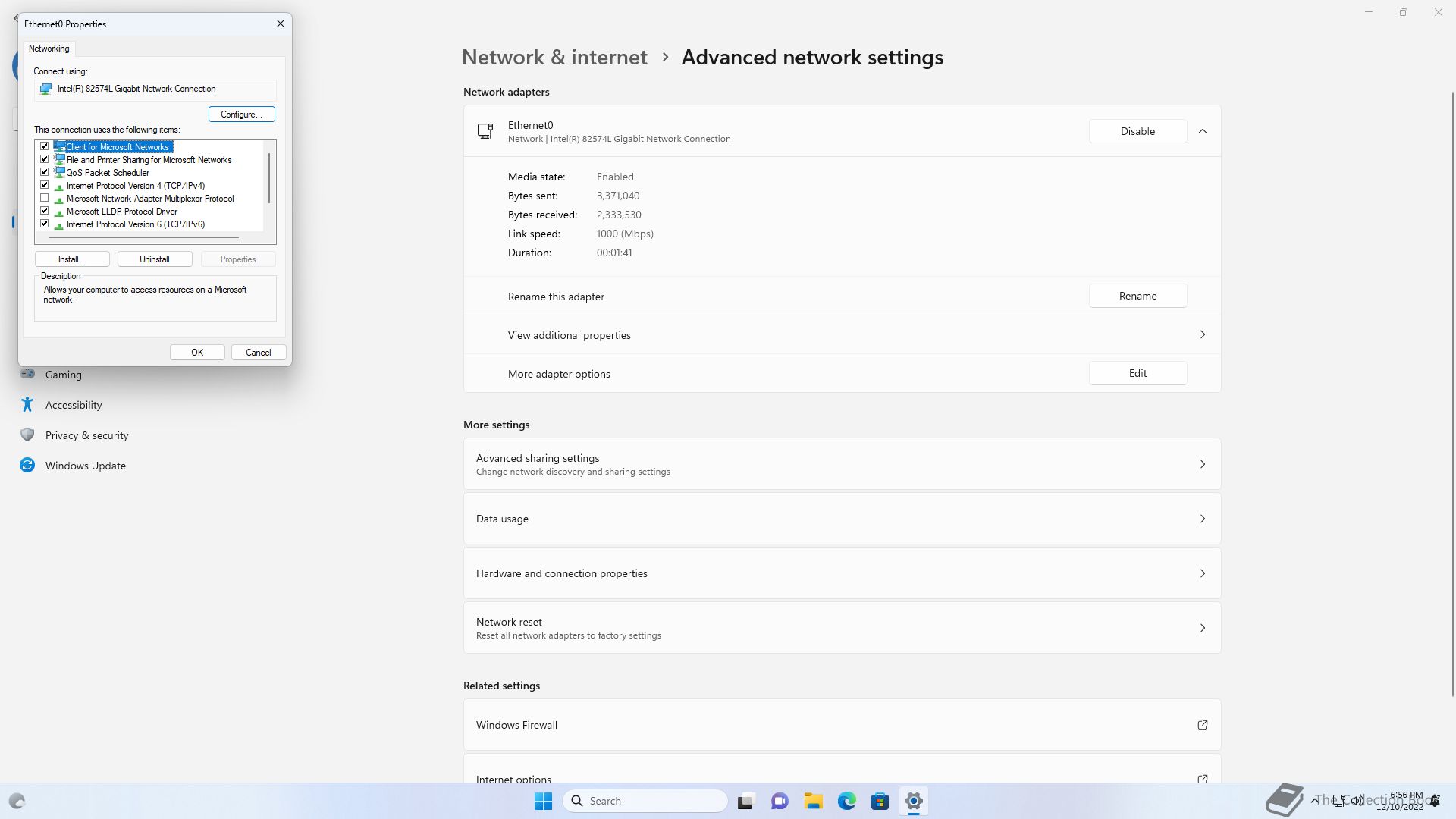Collapse the Ethernet0 adapter details
Screen dimensions: 1456x819
tap(1202, 131)
